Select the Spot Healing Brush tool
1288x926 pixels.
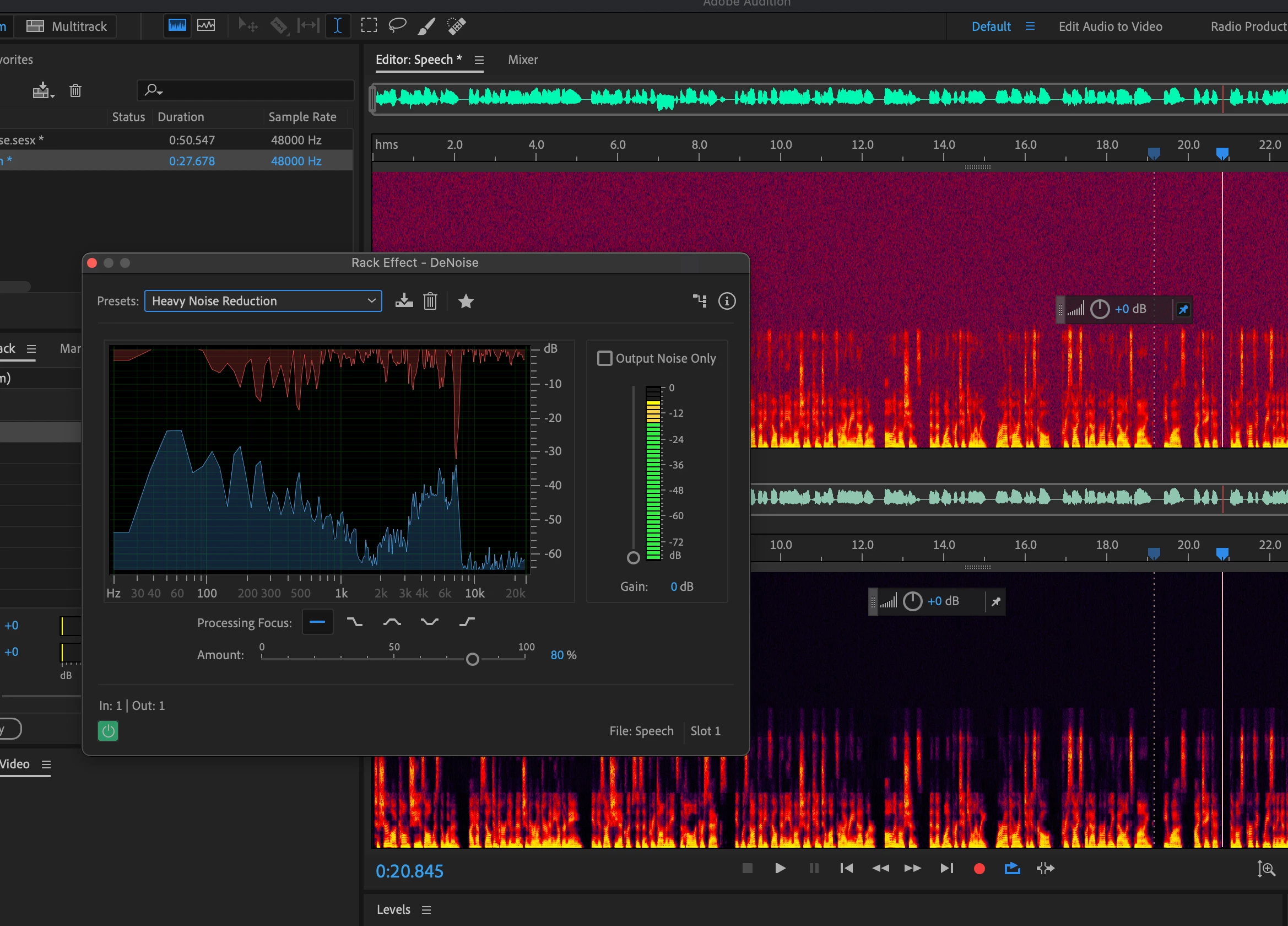click(x=457, y=25)
